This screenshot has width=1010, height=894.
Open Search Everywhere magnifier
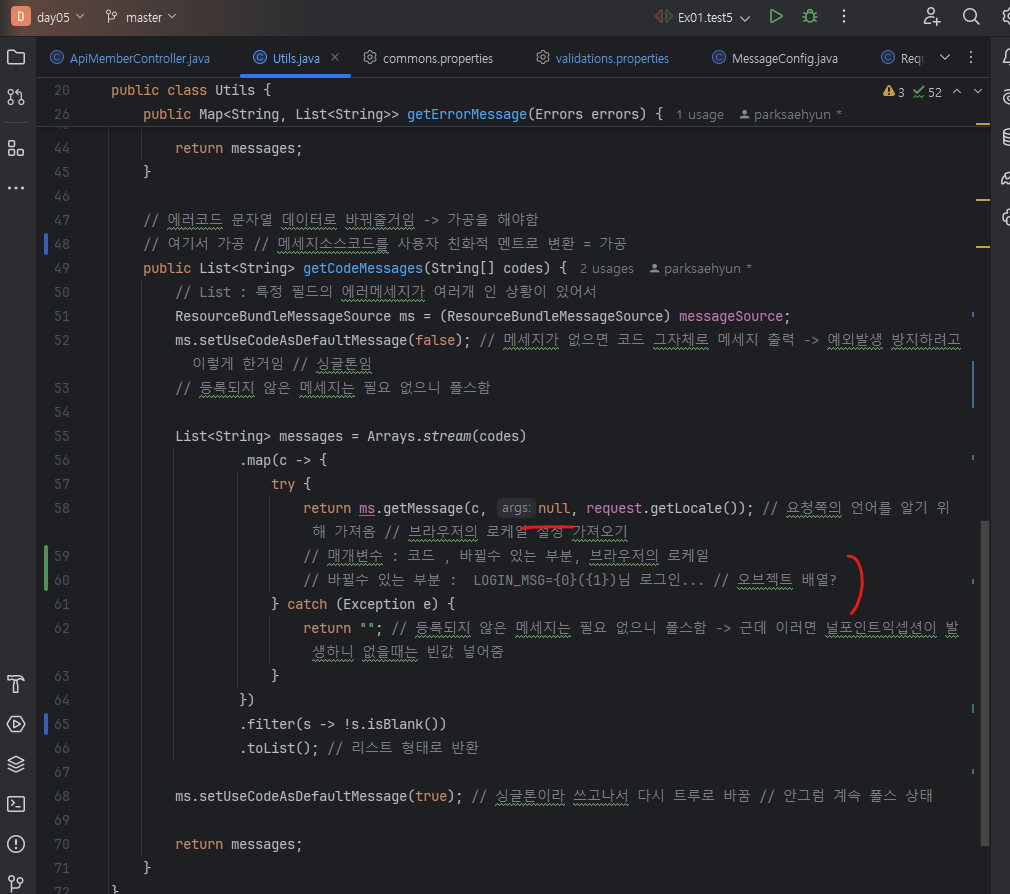coord(971,17)
